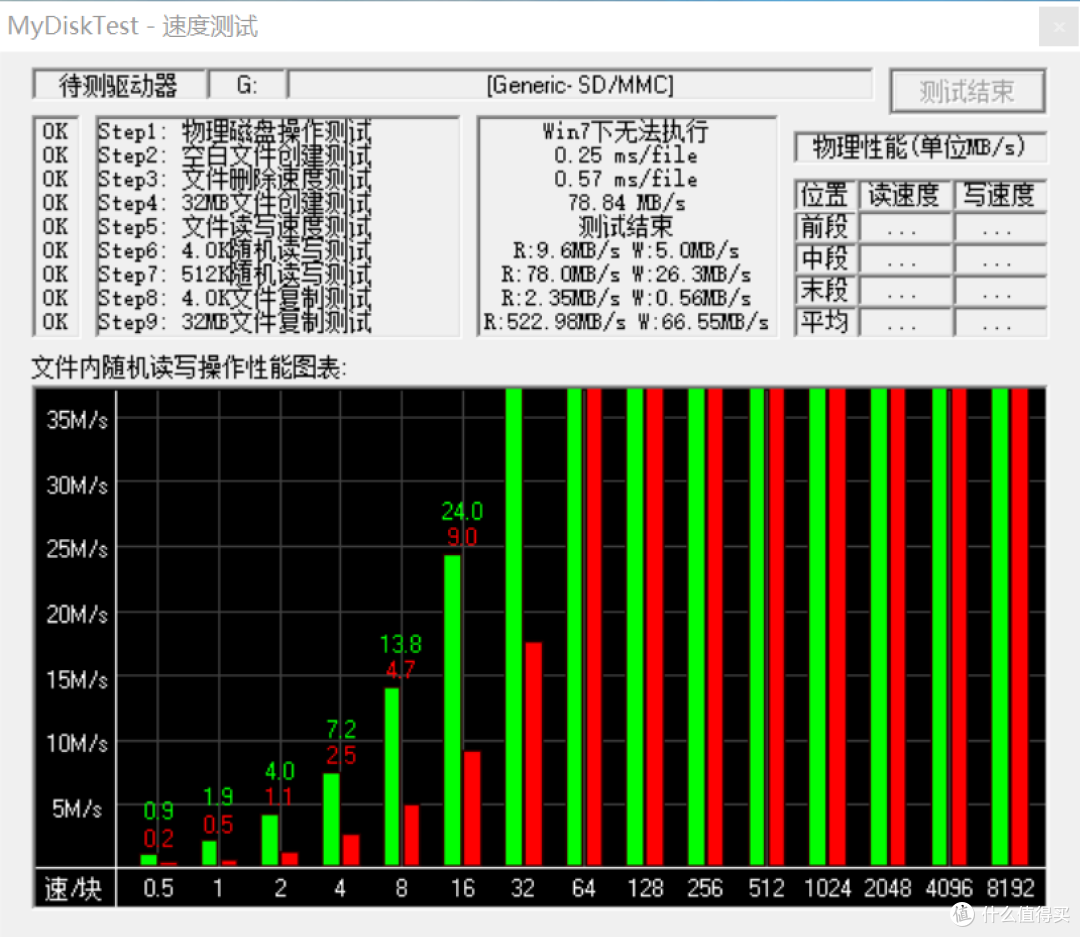1080x937 pixels.
Task: Click the R:9.6MB/s W:5.0MB/s result
Action: coord(625,250)
